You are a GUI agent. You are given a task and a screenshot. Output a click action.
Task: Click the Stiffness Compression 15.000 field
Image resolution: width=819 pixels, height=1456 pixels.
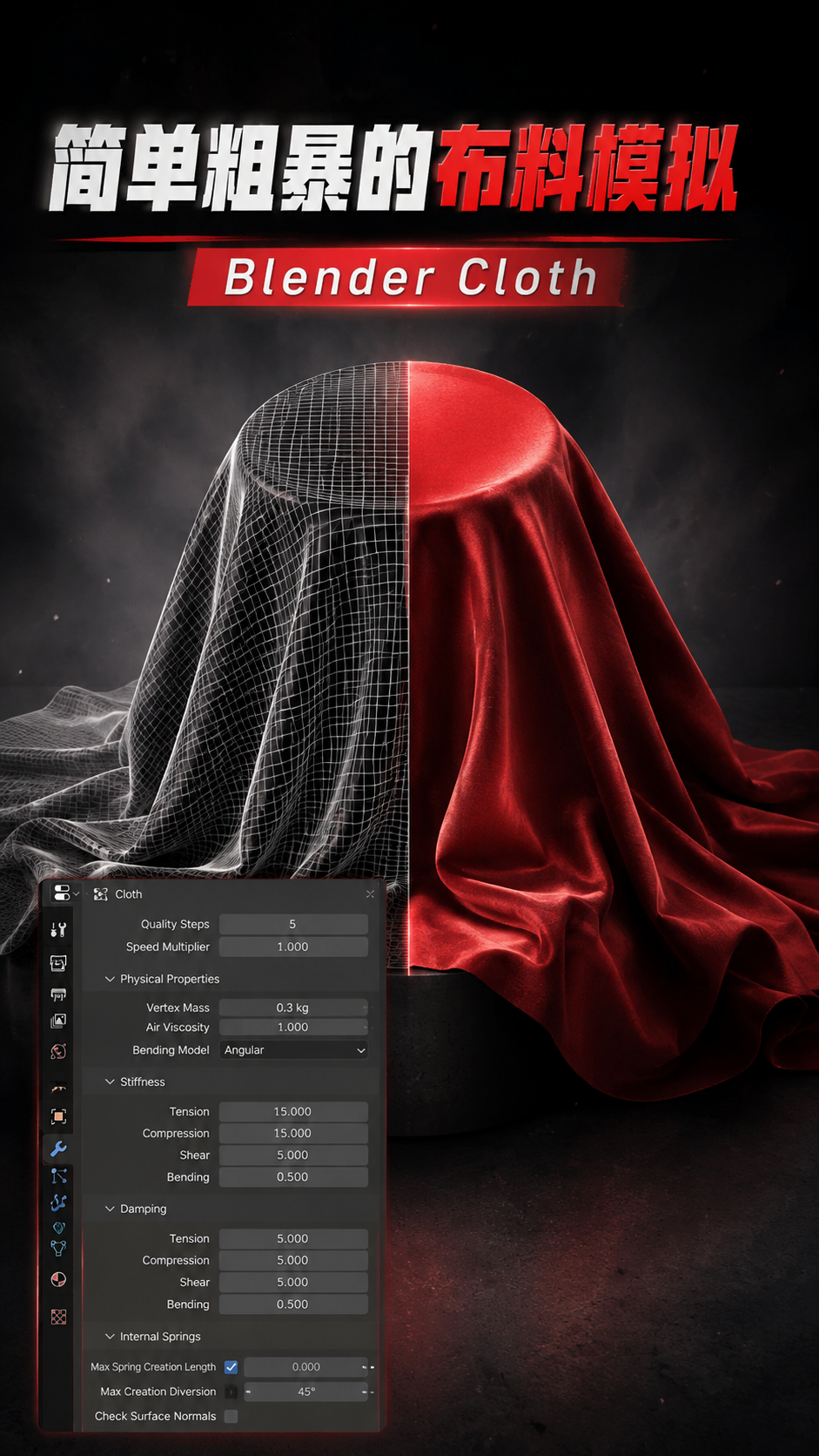click(293, 1134)
